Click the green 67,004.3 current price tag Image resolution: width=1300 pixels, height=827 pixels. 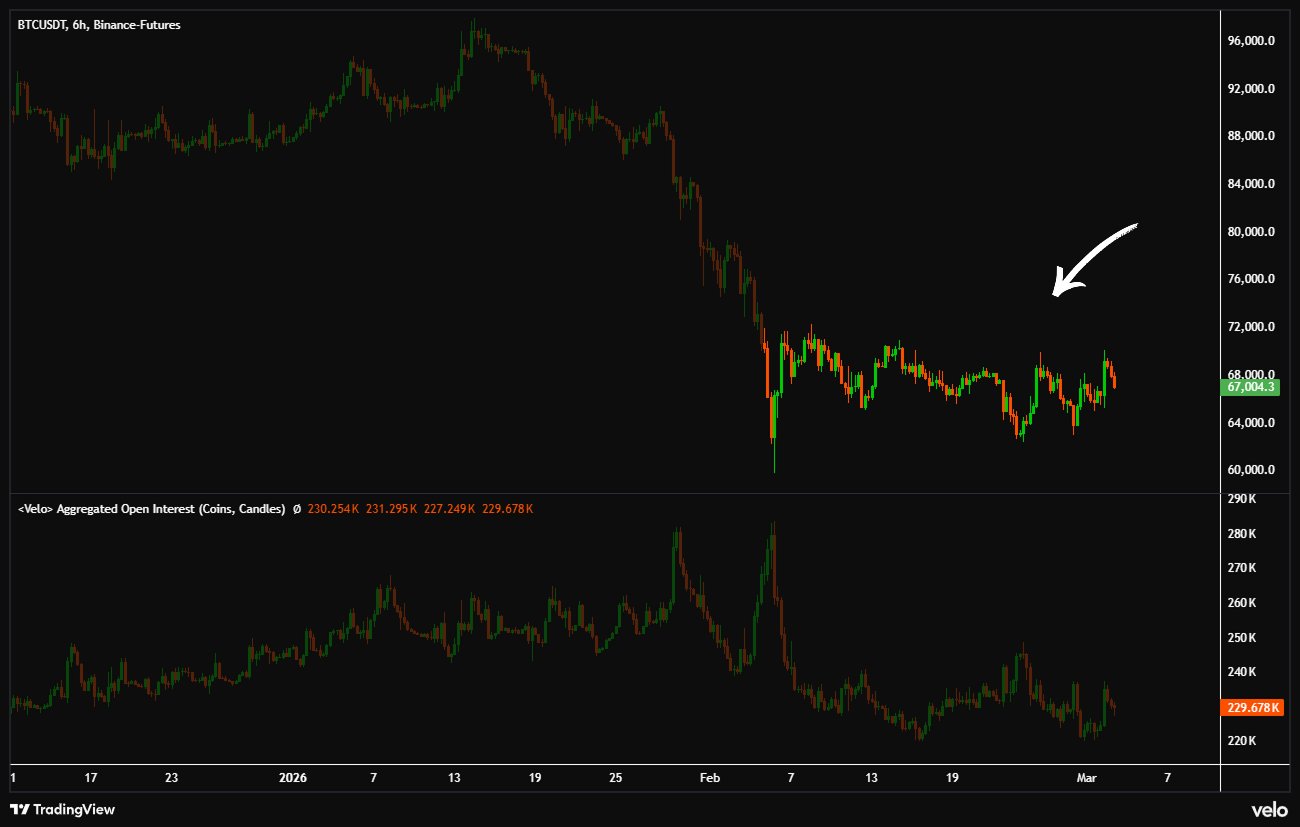click(x=1250, y=387)
